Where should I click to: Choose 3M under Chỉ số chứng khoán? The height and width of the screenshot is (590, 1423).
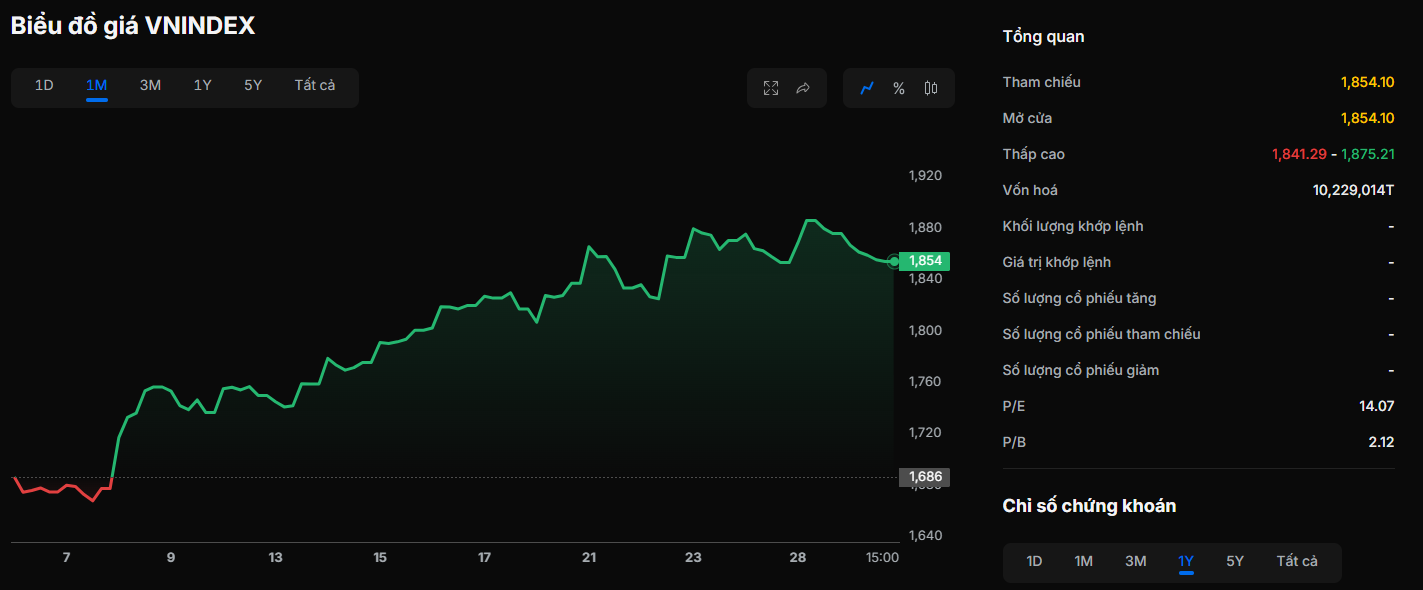(x=1136, y=562)
